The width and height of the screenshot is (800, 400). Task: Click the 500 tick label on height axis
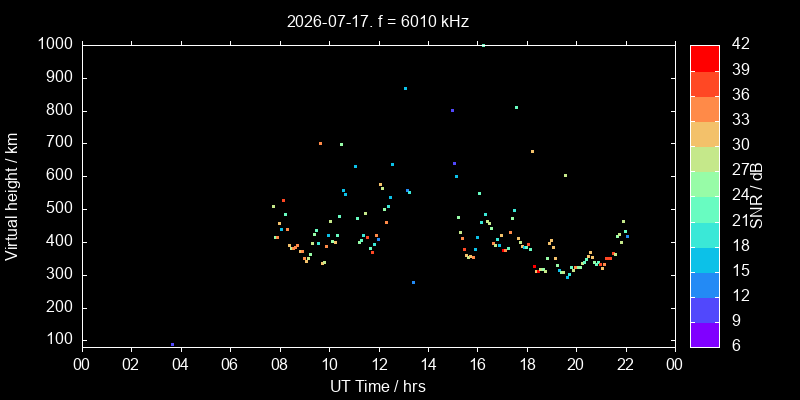pyautogui.click(x=64, y=209)
